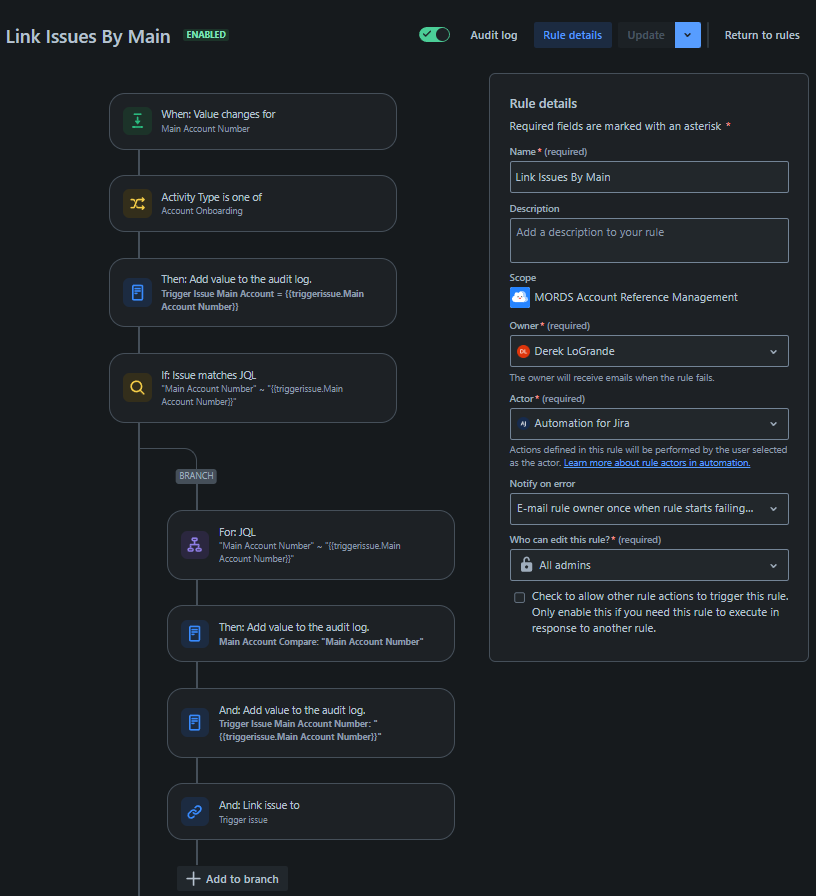The height and width of the screenshot is (896, 816).
Task: Open the Actor dropdown
Action: [649, 424]
